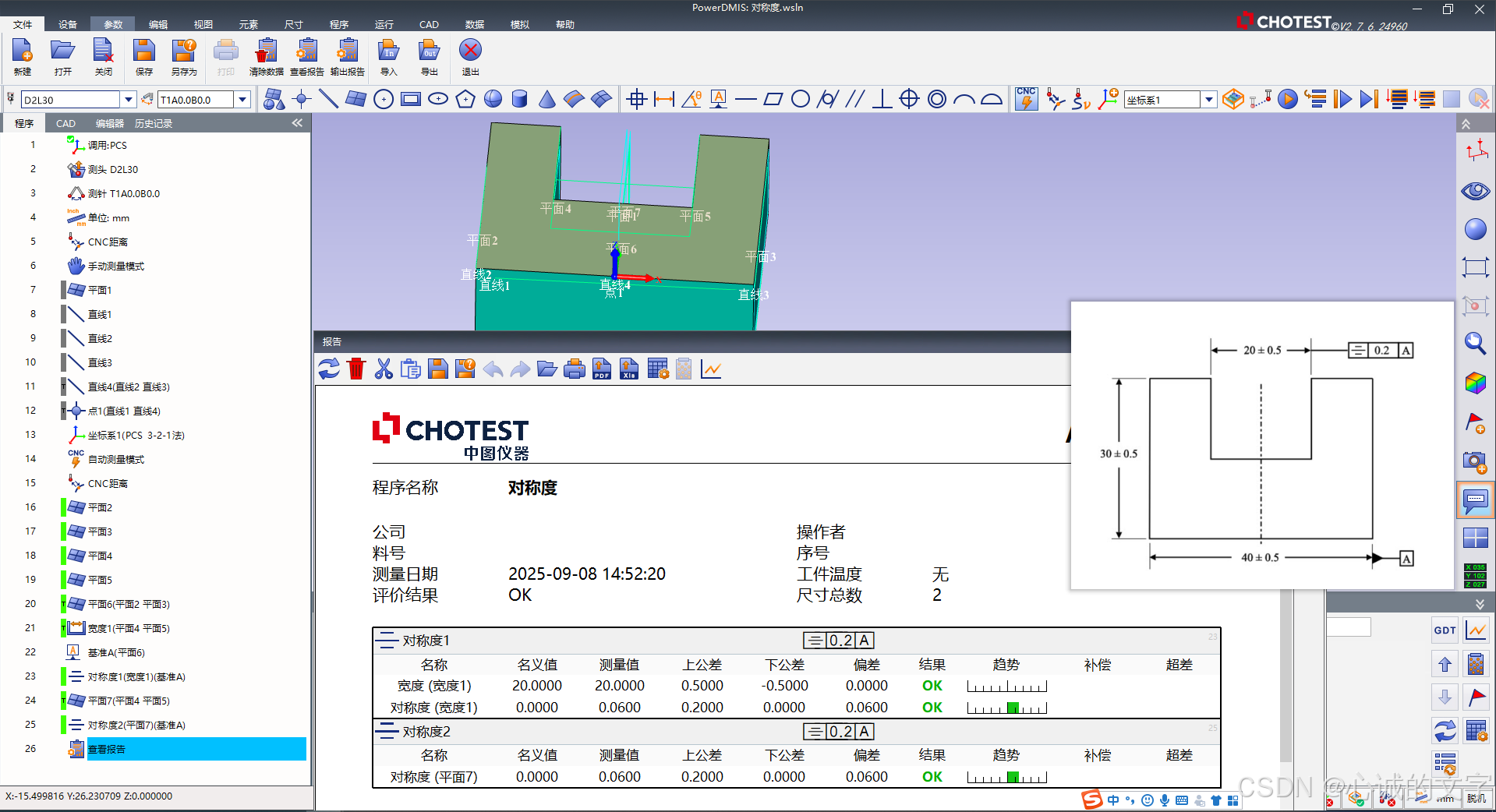The width and height of the screenshot is (1496, 812).
Task: Click the zoom magnifier icon on right sidebar
Action: [1474, 343]
